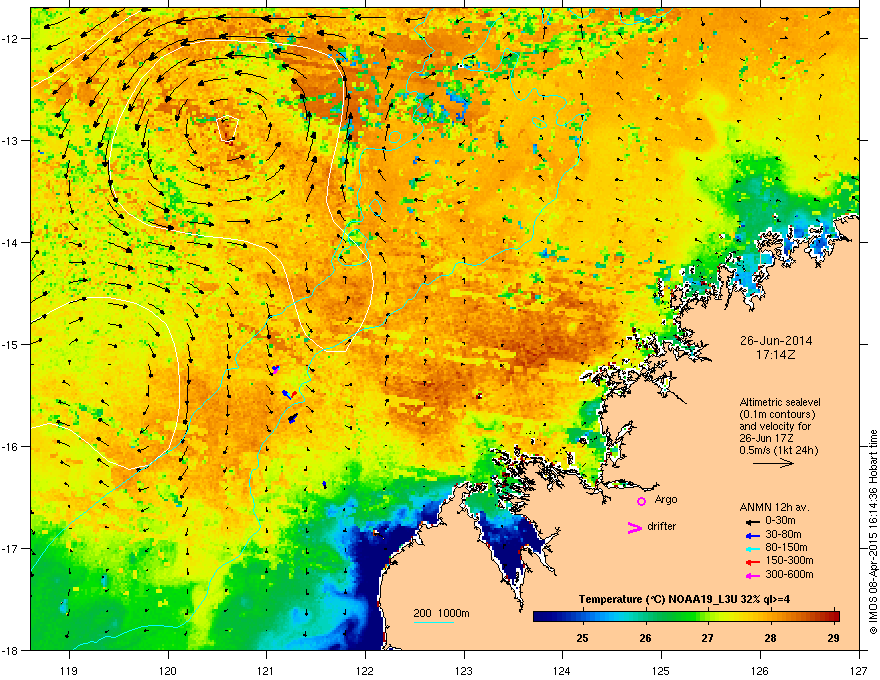Click the longitude axis label 124
This screenshot has height=680, width=880.
click(562, 670)
